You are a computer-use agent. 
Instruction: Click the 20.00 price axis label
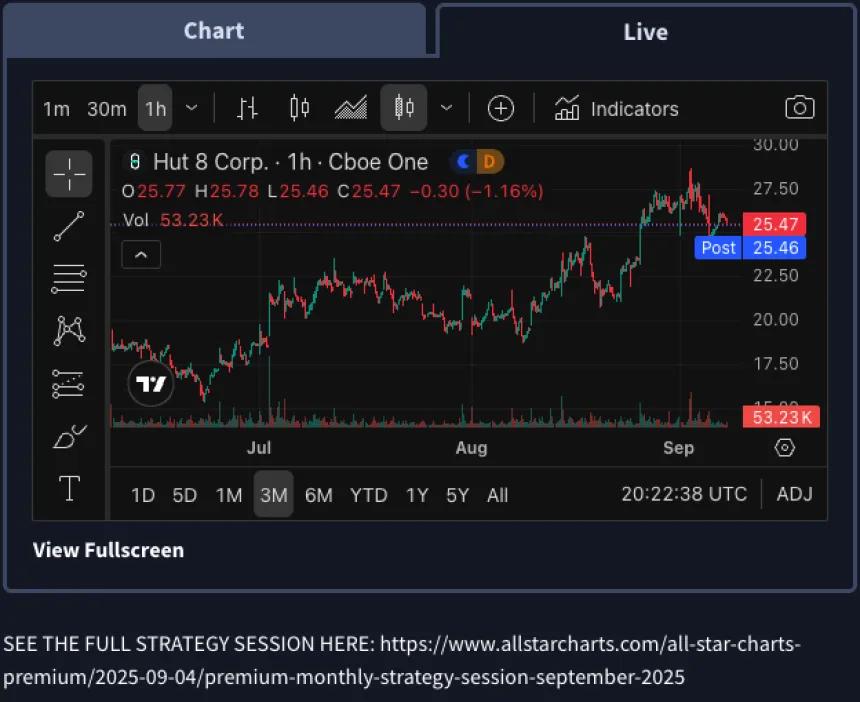(x=776, y=319)
